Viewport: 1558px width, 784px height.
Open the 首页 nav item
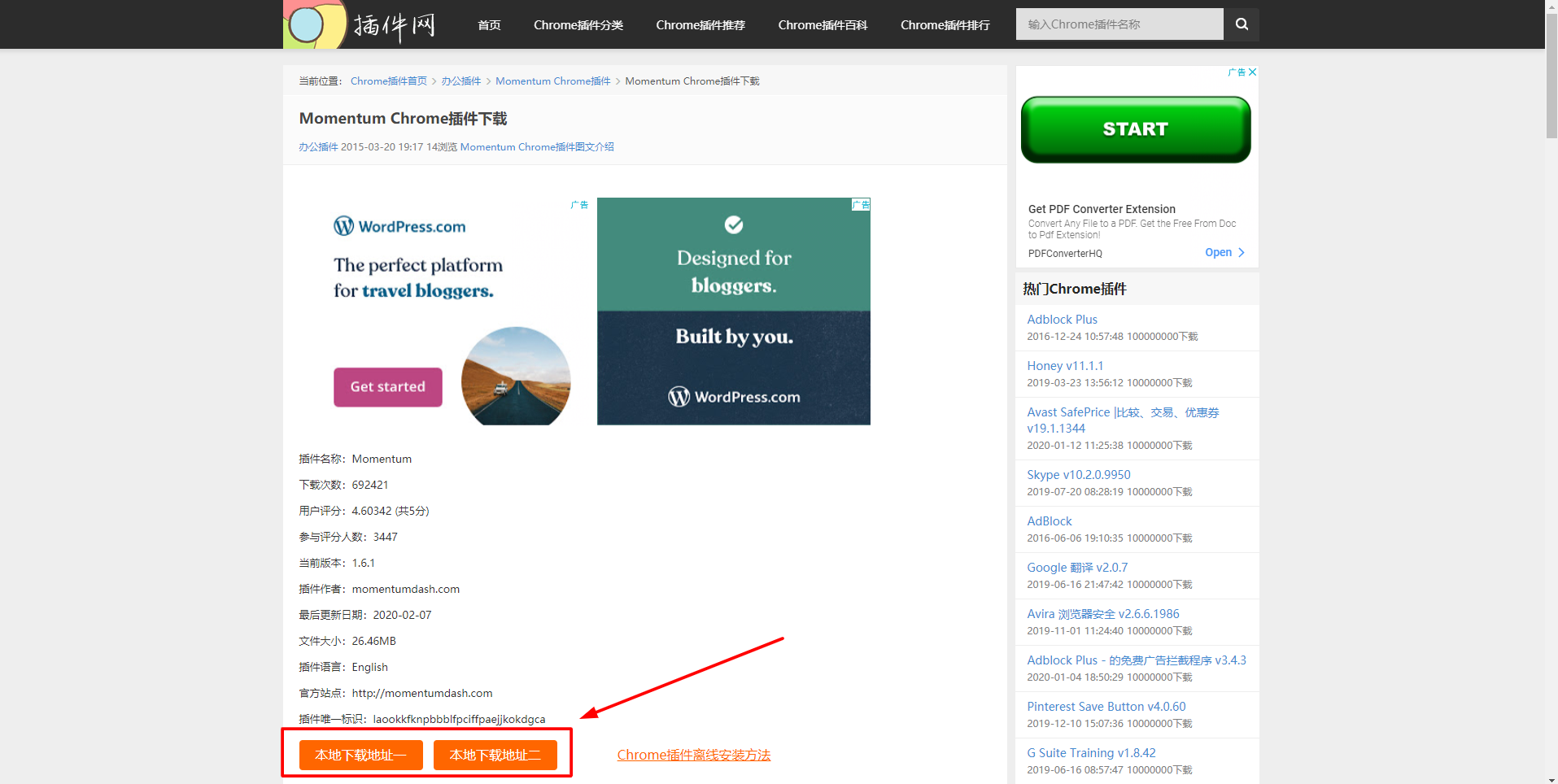pos(489,25)
